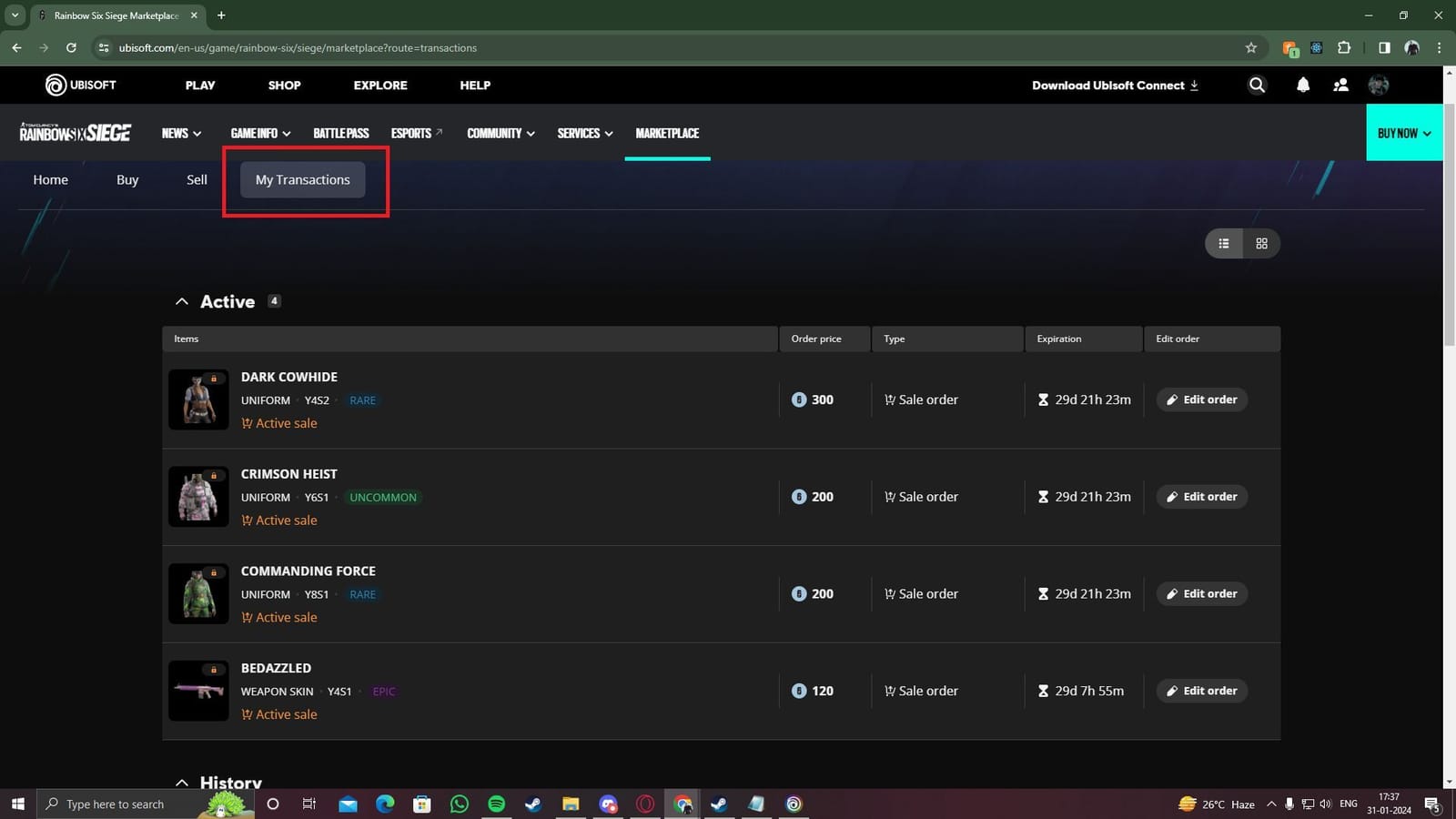Viewport: 1456px width, 819px height.
Task: Open the notifications bell
Action: (1302, 85)
